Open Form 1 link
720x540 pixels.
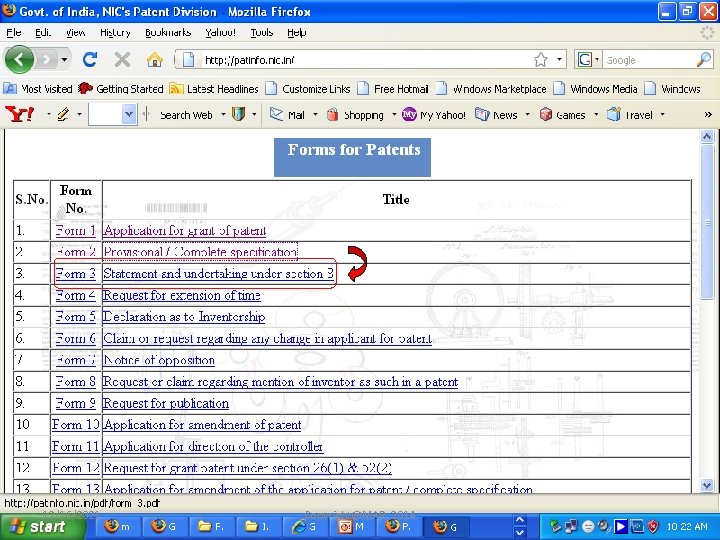pyautogui.click(x=75, y=230)
